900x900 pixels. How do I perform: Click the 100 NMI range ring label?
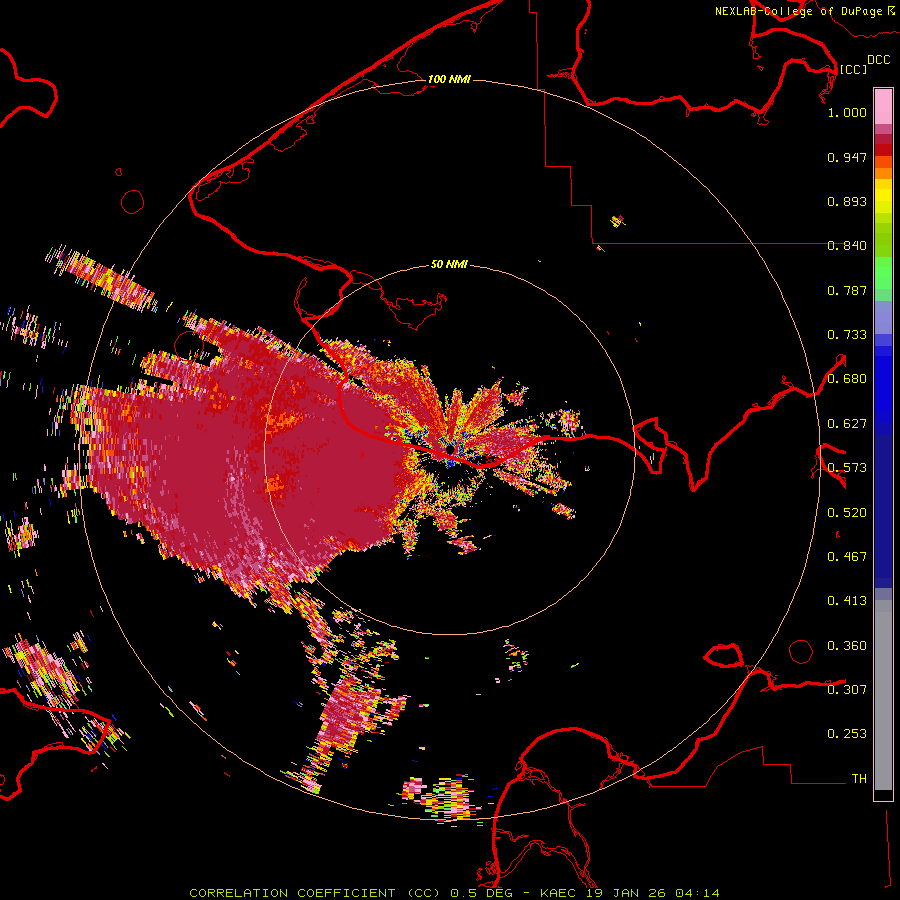click(x=449, y=79)
